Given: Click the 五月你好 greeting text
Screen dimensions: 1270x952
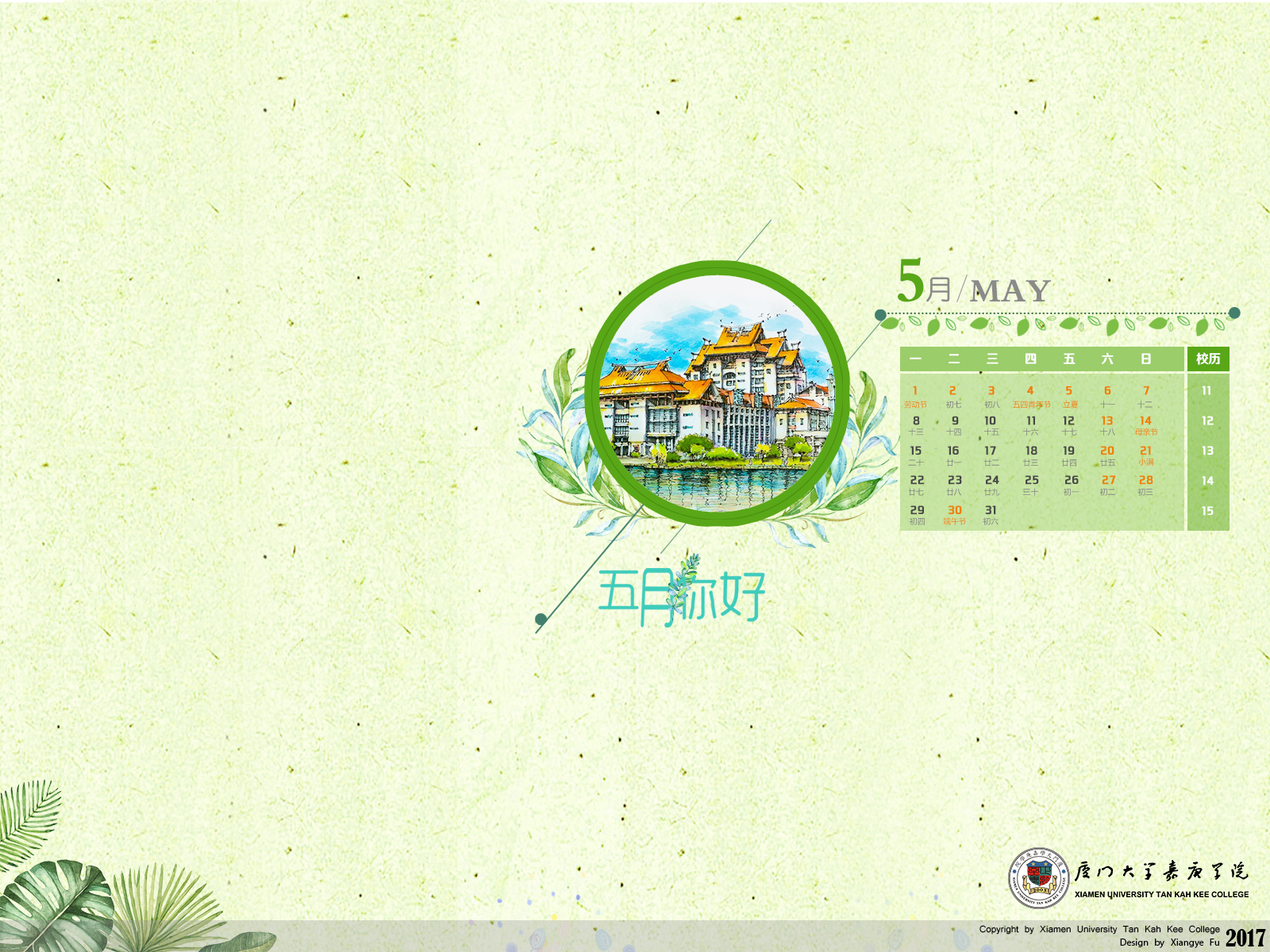Looking at the screenshot, I should click(x=682, y=594).
